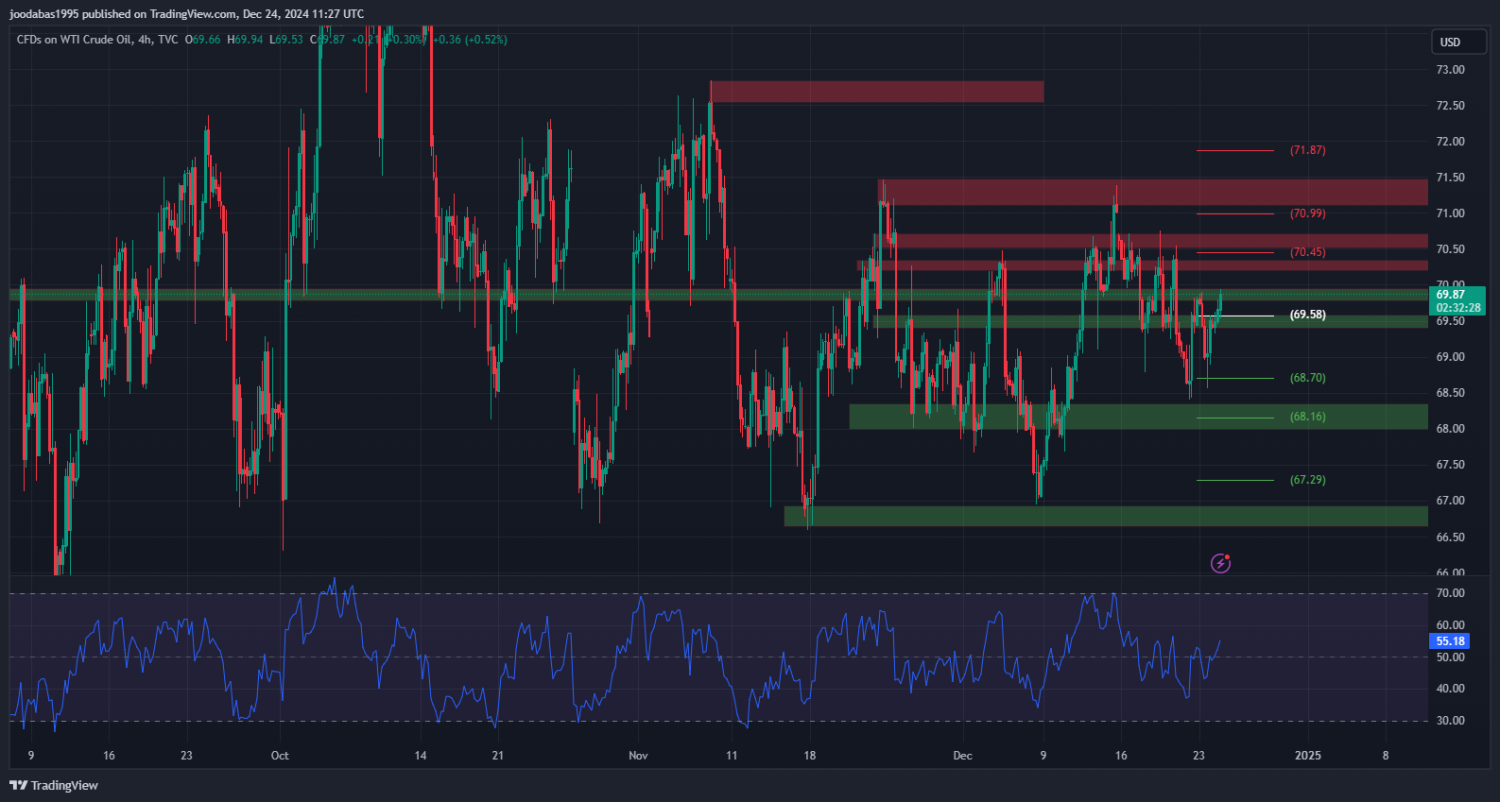Select the (71.87) red resistance level label

[1307, 150]
